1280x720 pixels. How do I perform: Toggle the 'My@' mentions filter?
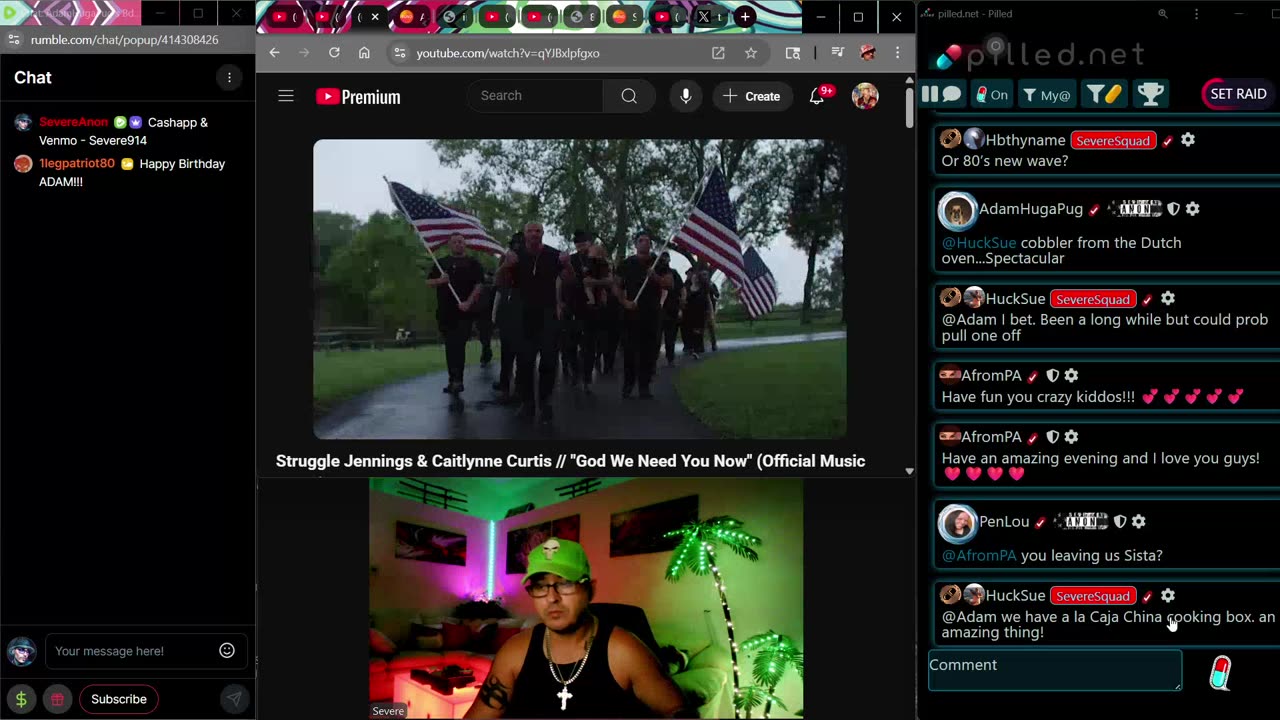coord(1046,95)
